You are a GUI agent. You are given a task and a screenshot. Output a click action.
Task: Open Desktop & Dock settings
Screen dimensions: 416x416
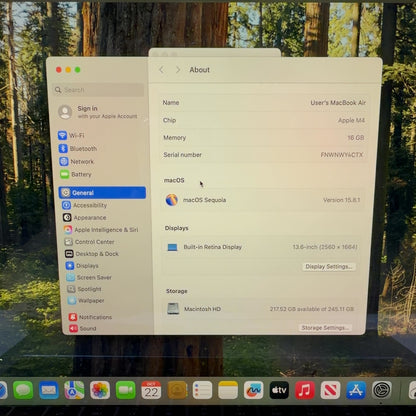92,254
